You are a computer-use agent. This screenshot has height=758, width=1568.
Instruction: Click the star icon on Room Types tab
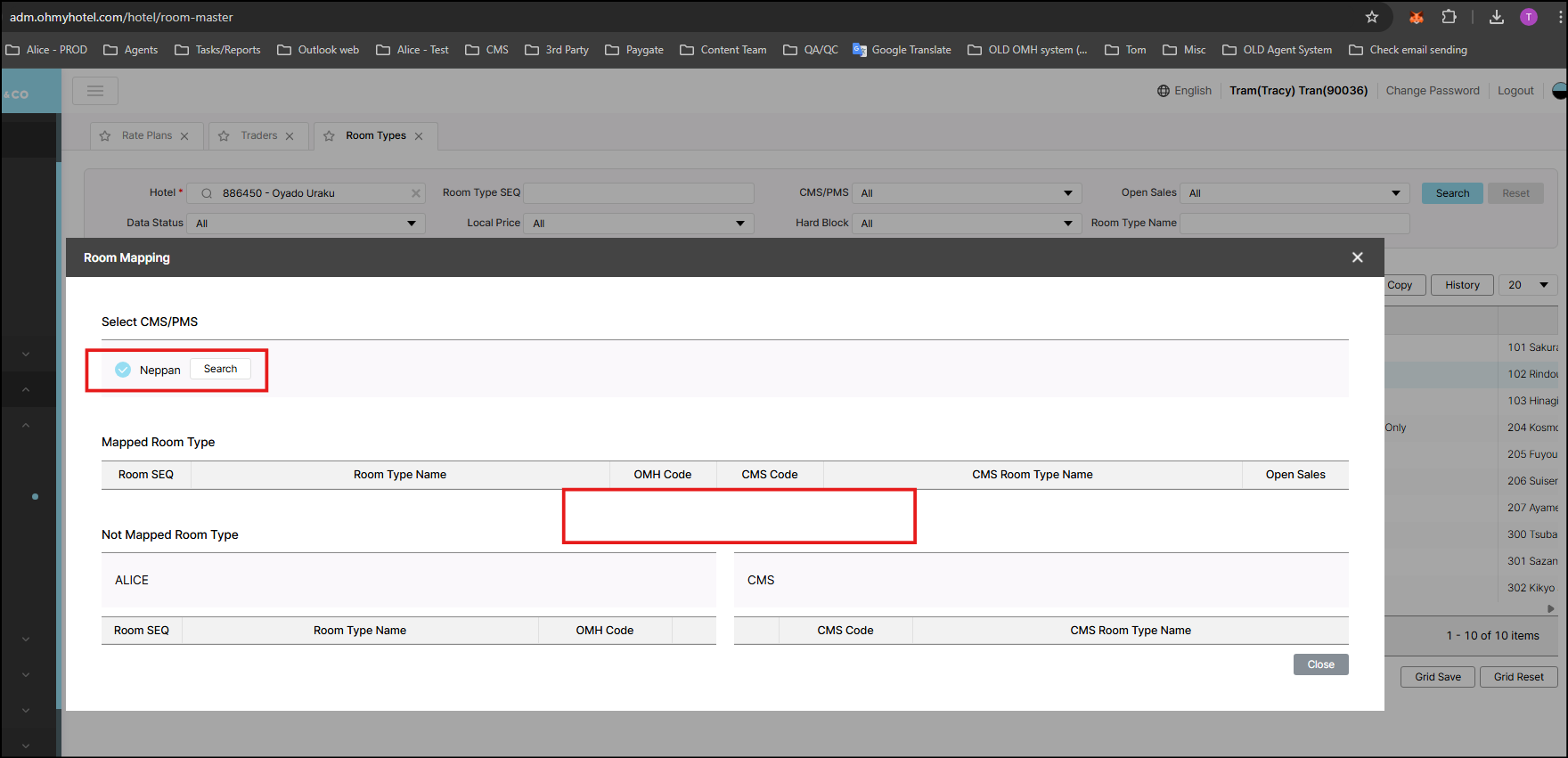pyautogui.click(x=330, y=136)
